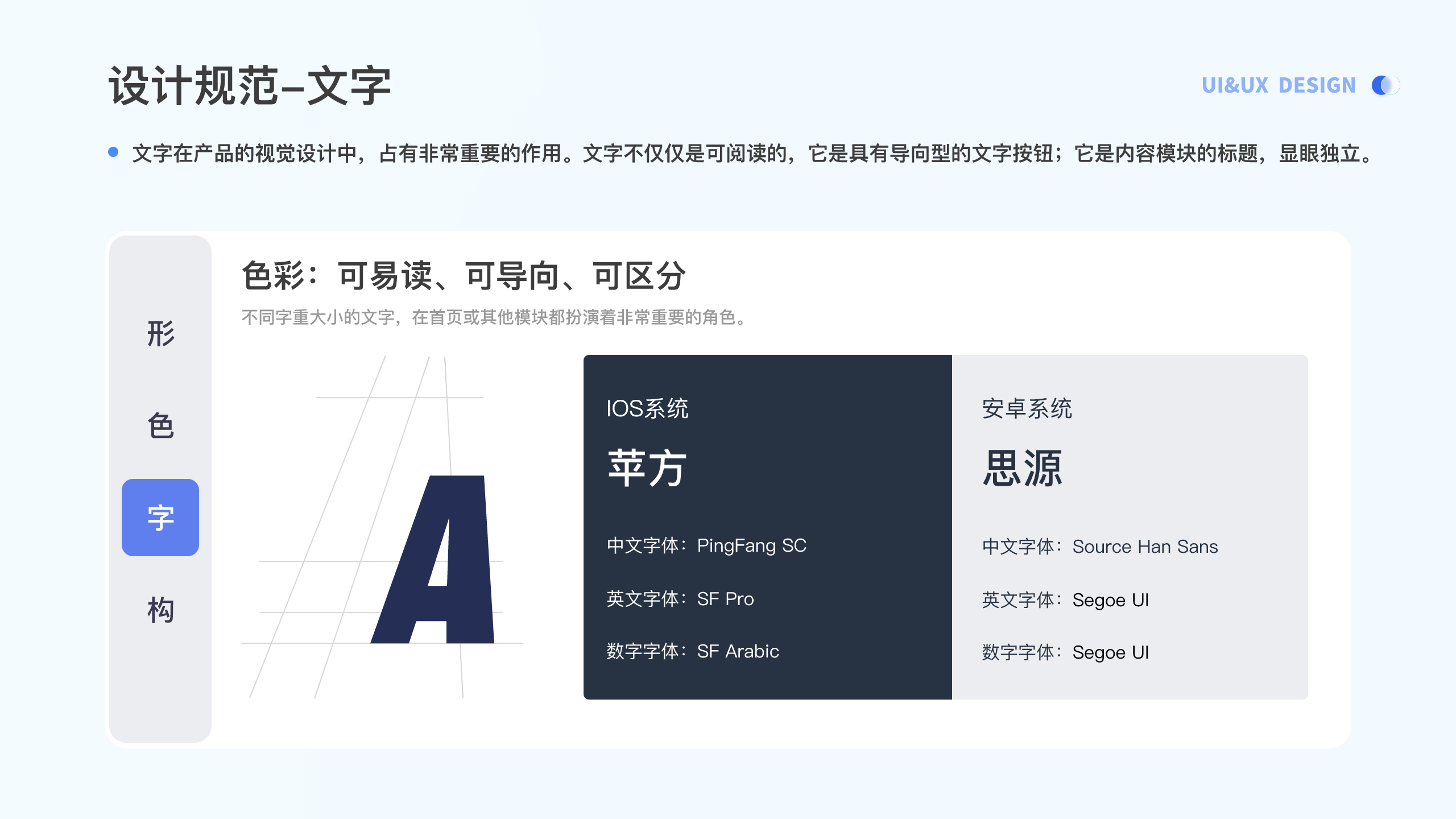Viewport: 1456px width, 819px height.
Task: Click the UI&UX DESIGN label
Action: point(1279,85)
